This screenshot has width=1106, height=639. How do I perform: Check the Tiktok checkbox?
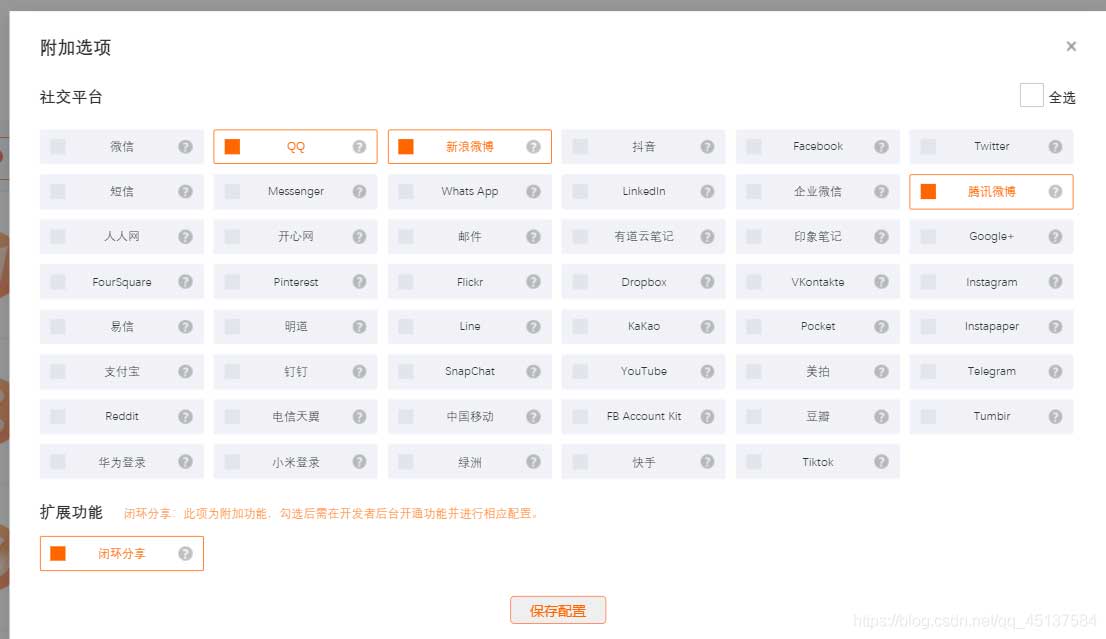[754, 462]
